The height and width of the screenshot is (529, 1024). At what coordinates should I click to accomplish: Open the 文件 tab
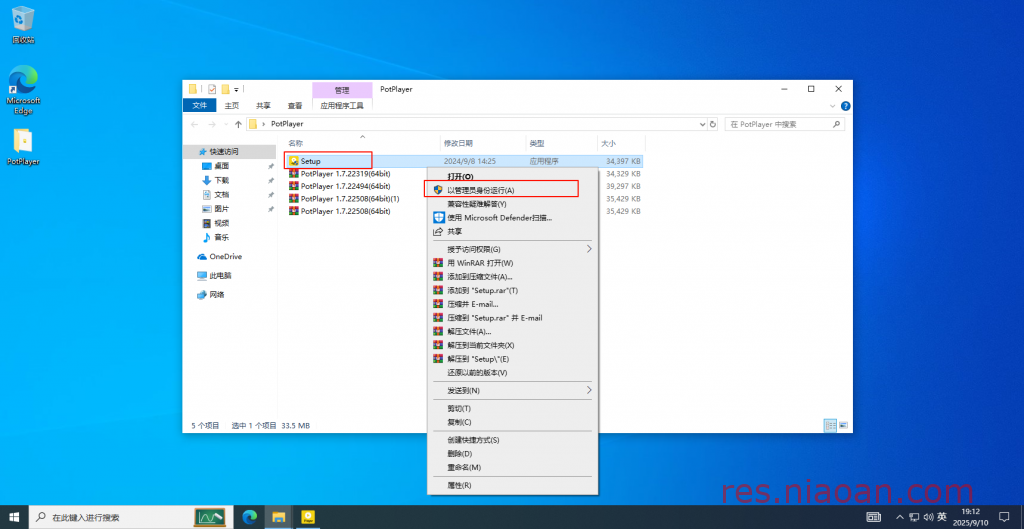pos(199,105)
